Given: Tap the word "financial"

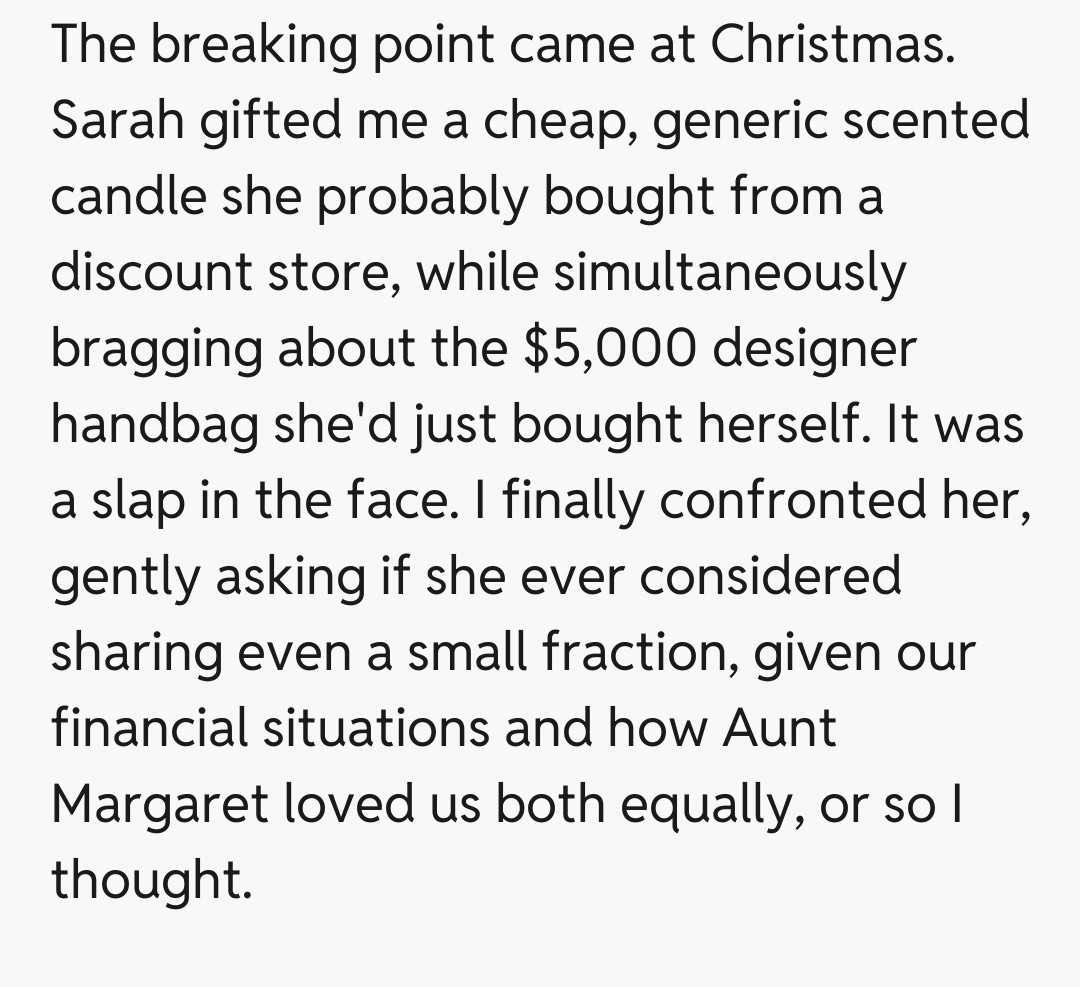Looking at the screenshot, I should (x=149, y=728).
